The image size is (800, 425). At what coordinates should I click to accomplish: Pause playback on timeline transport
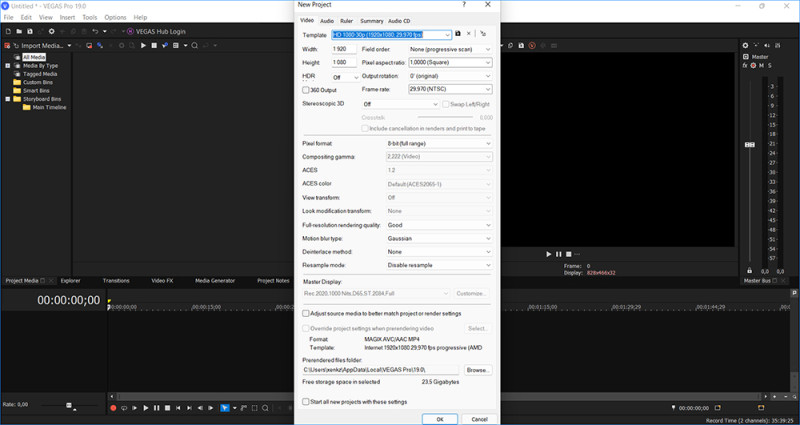(156, 408)
